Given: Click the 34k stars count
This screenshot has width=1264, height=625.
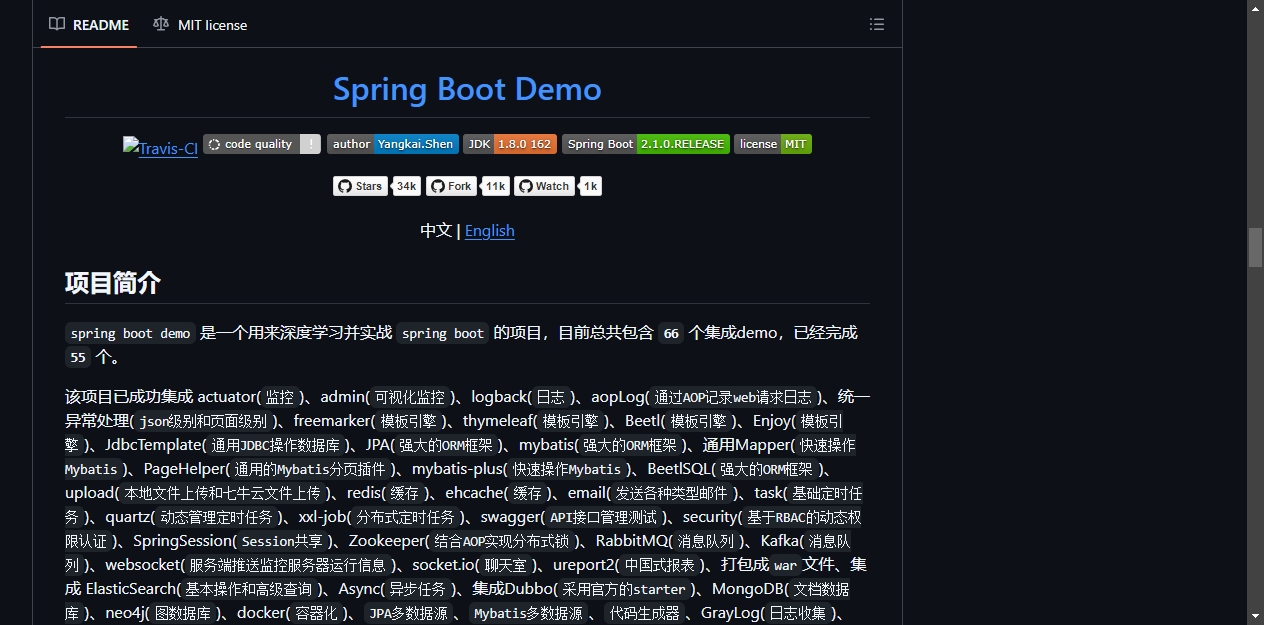Looking at the screenshot, I should (406, 186).
